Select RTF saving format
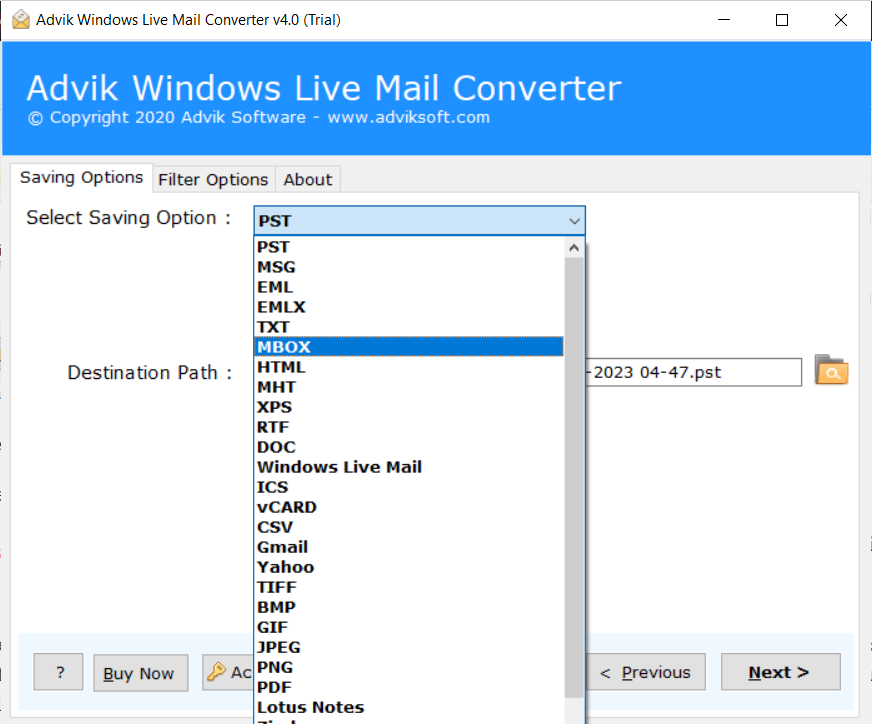Viewport: 872px width, 724px height. click(x=409, y=427)
